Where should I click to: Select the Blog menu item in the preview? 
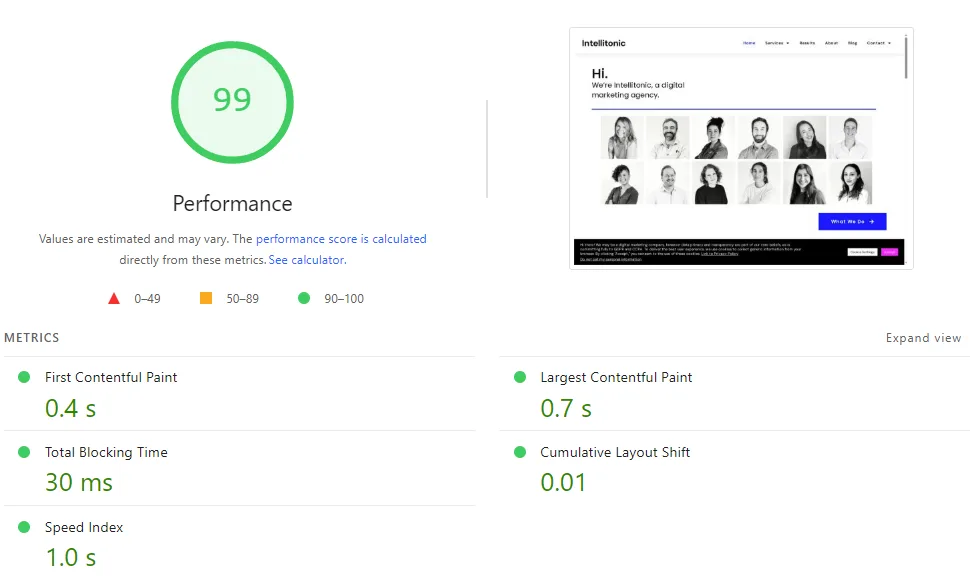coord(852,43)
